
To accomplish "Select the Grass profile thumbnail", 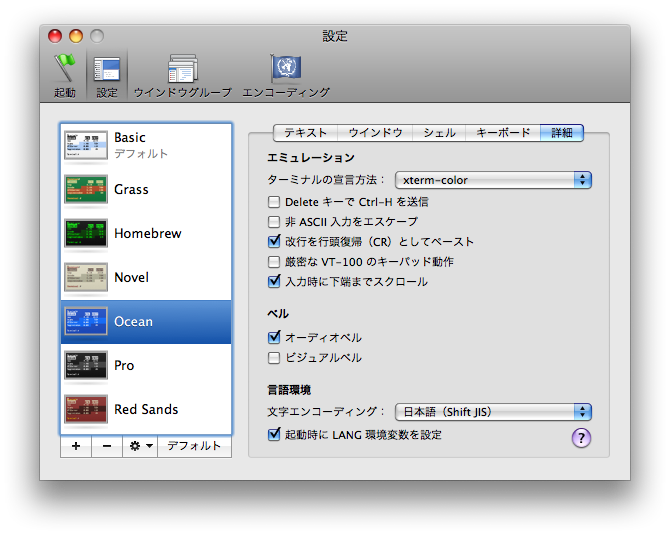I will (86, 189).
